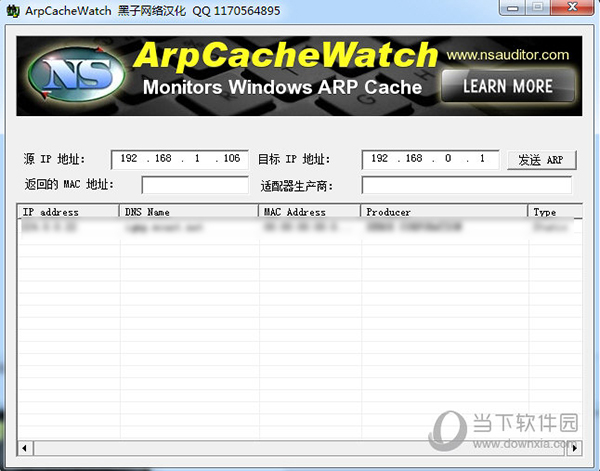Focus the 适配器生产商 field
This screenshot has height=471, width=600.
tap(466, 185)
